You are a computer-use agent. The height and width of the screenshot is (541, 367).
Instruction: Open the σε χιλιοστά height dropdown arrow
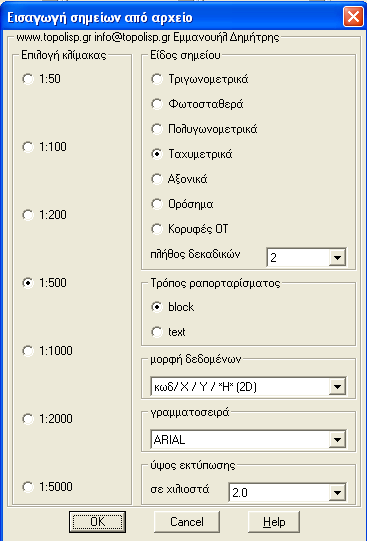pos(337,492)
